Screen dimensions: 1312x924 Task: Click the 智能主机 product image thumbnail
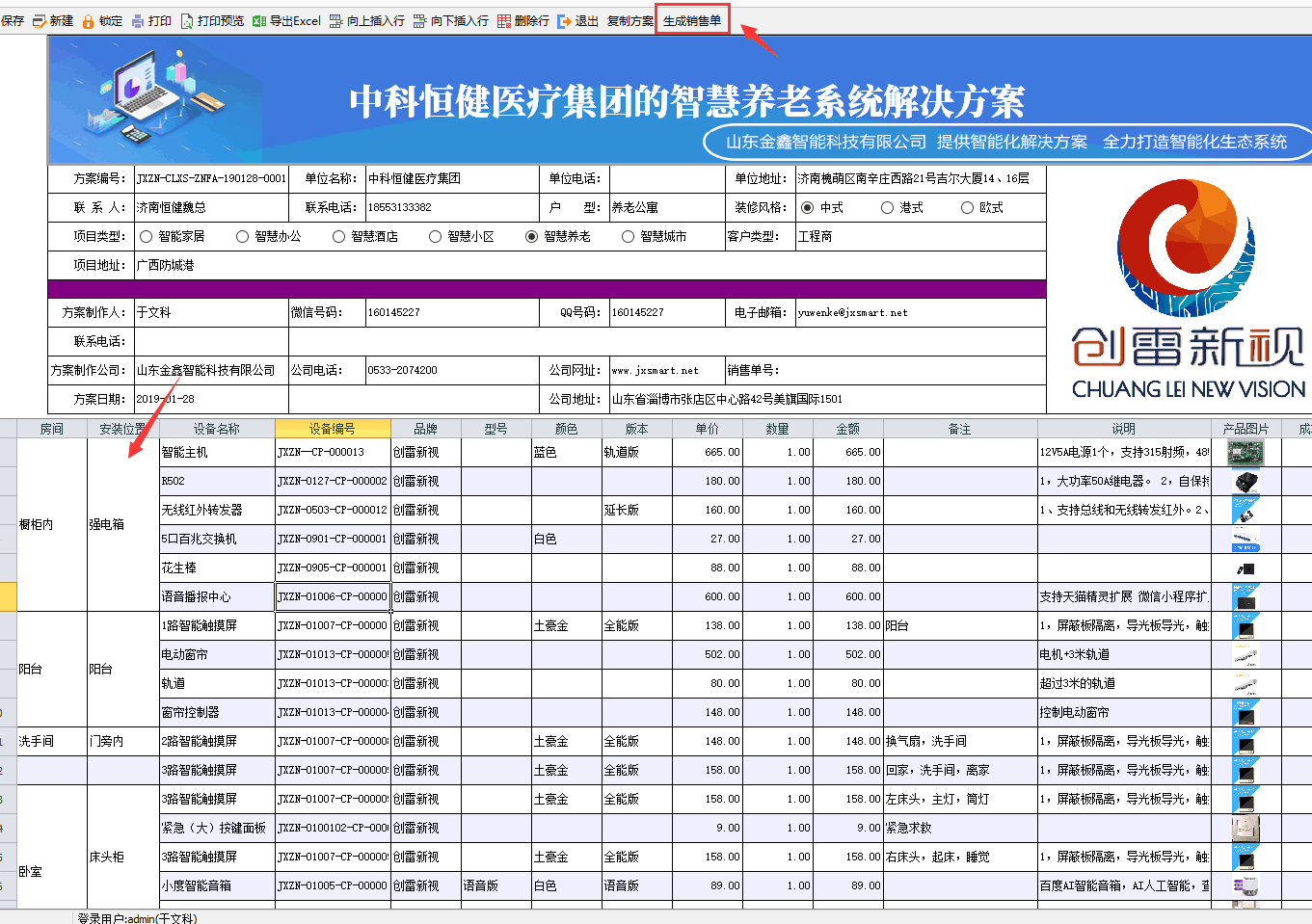point(1245,452)
